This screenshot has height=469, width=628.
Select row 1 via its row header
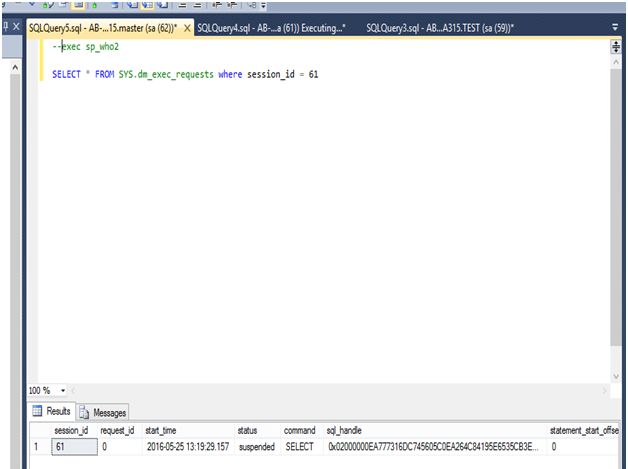tap(40, 447)
